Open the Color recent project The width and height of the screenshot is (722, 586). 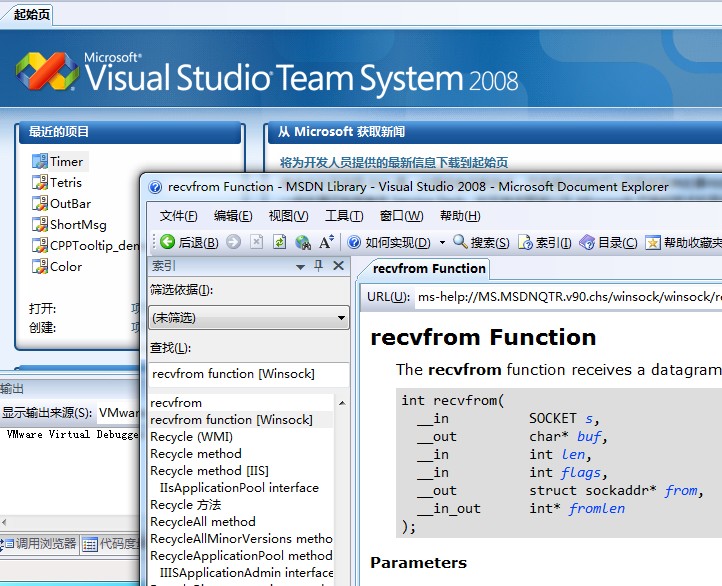tap(66, 267)
